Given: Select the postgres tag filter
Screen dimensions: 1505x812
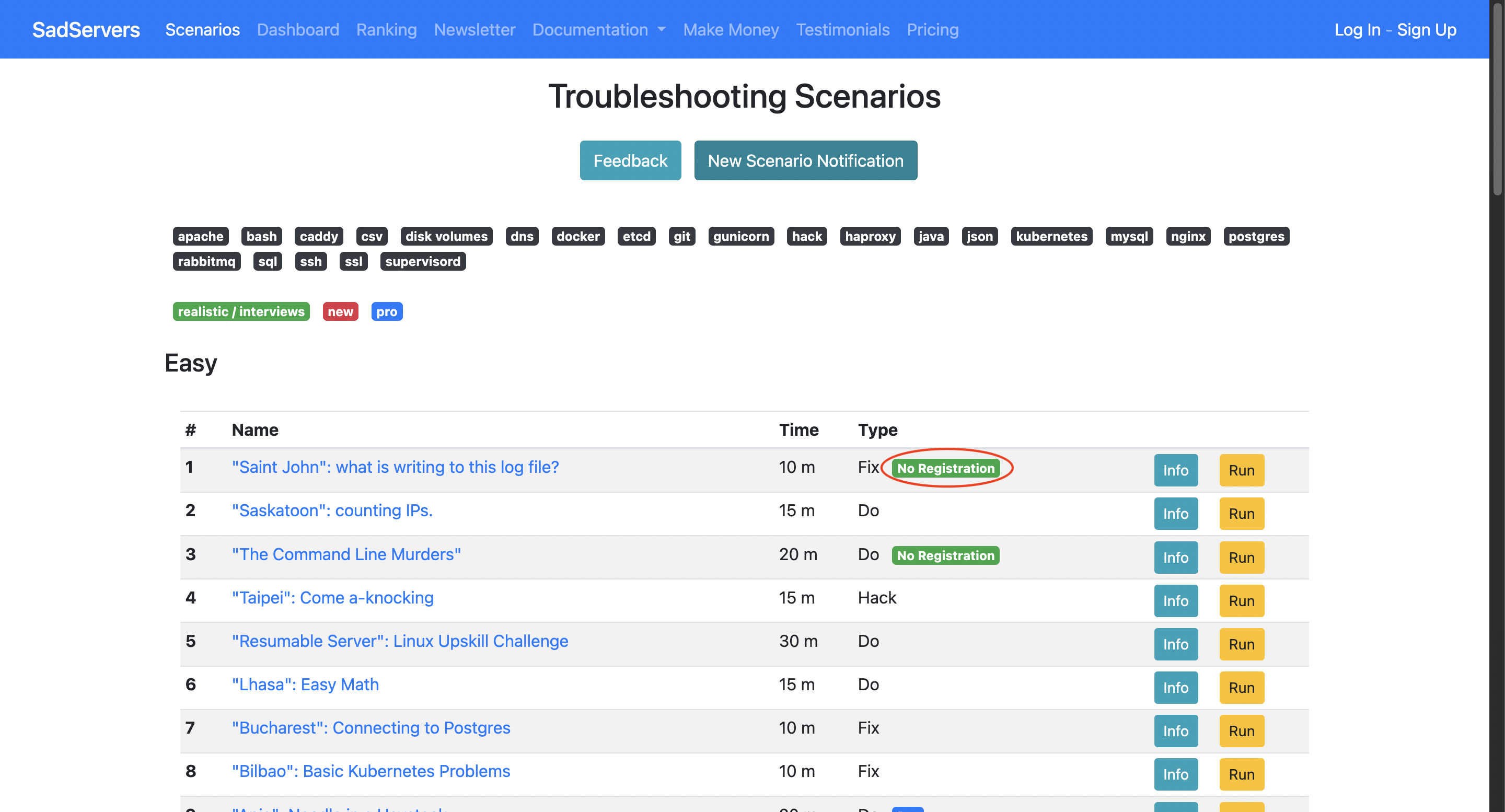Looking at the screenshot, I should click(x=1256, y=237).
